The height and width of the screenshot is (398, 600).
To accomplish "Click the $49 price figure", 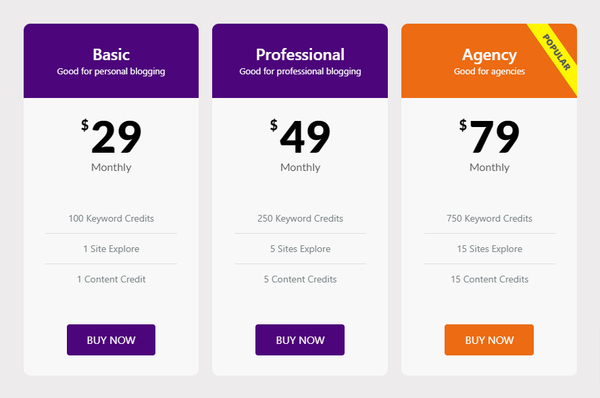I will tap(300, 136).
